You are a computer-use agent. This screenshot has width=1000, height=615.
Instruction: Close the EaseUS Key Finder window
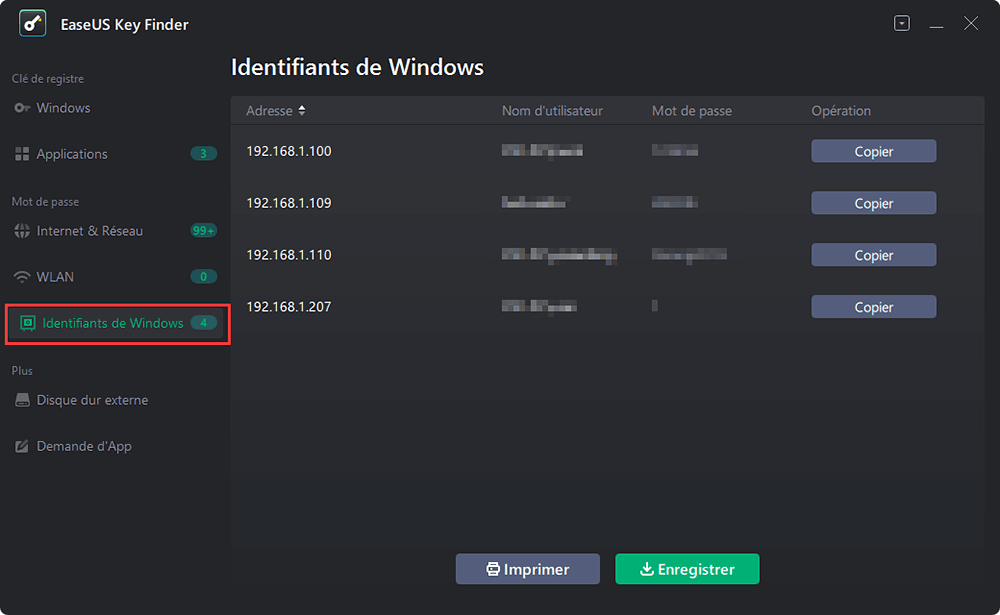tap(971, 24)
